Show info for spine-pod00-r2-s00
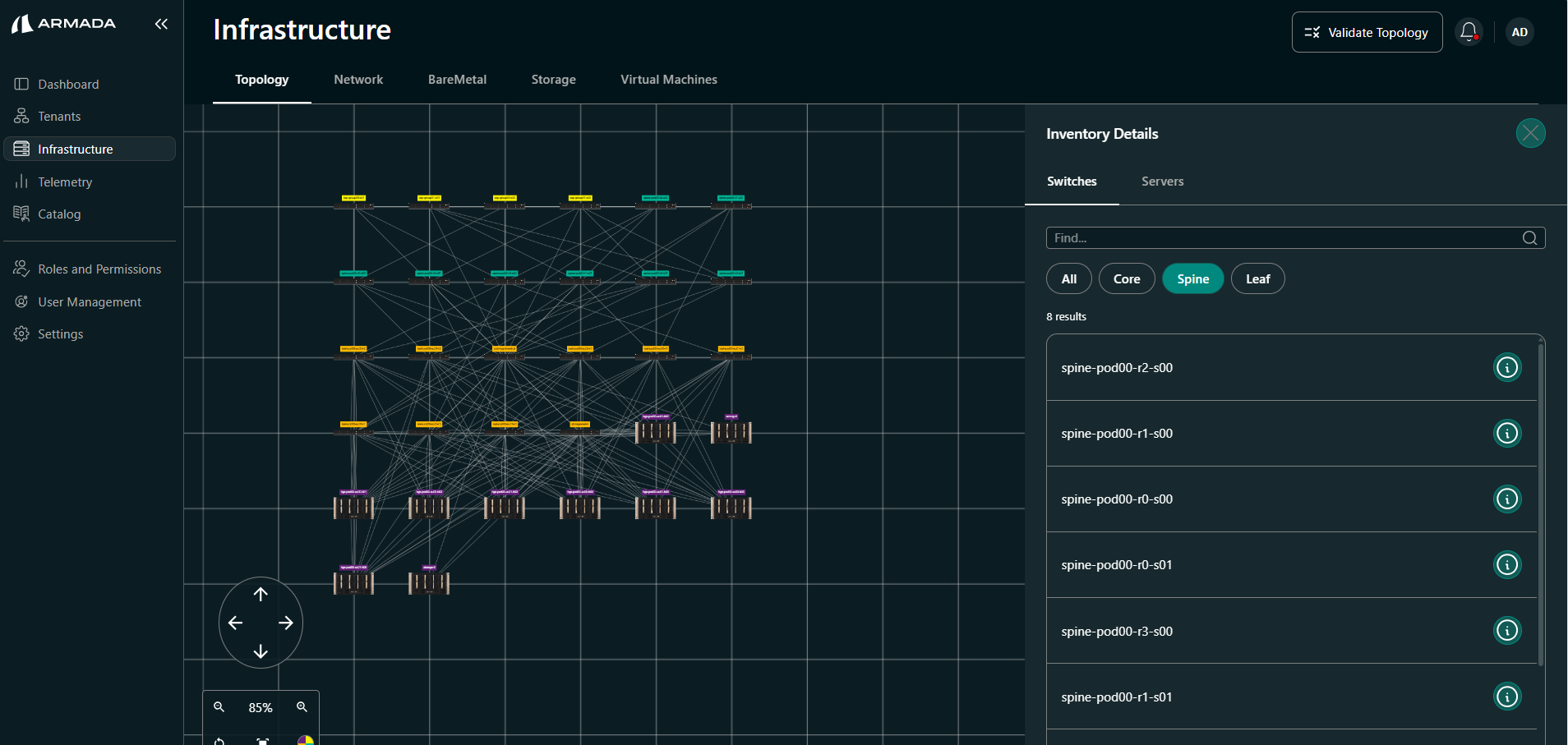 tap(1506, 367)
